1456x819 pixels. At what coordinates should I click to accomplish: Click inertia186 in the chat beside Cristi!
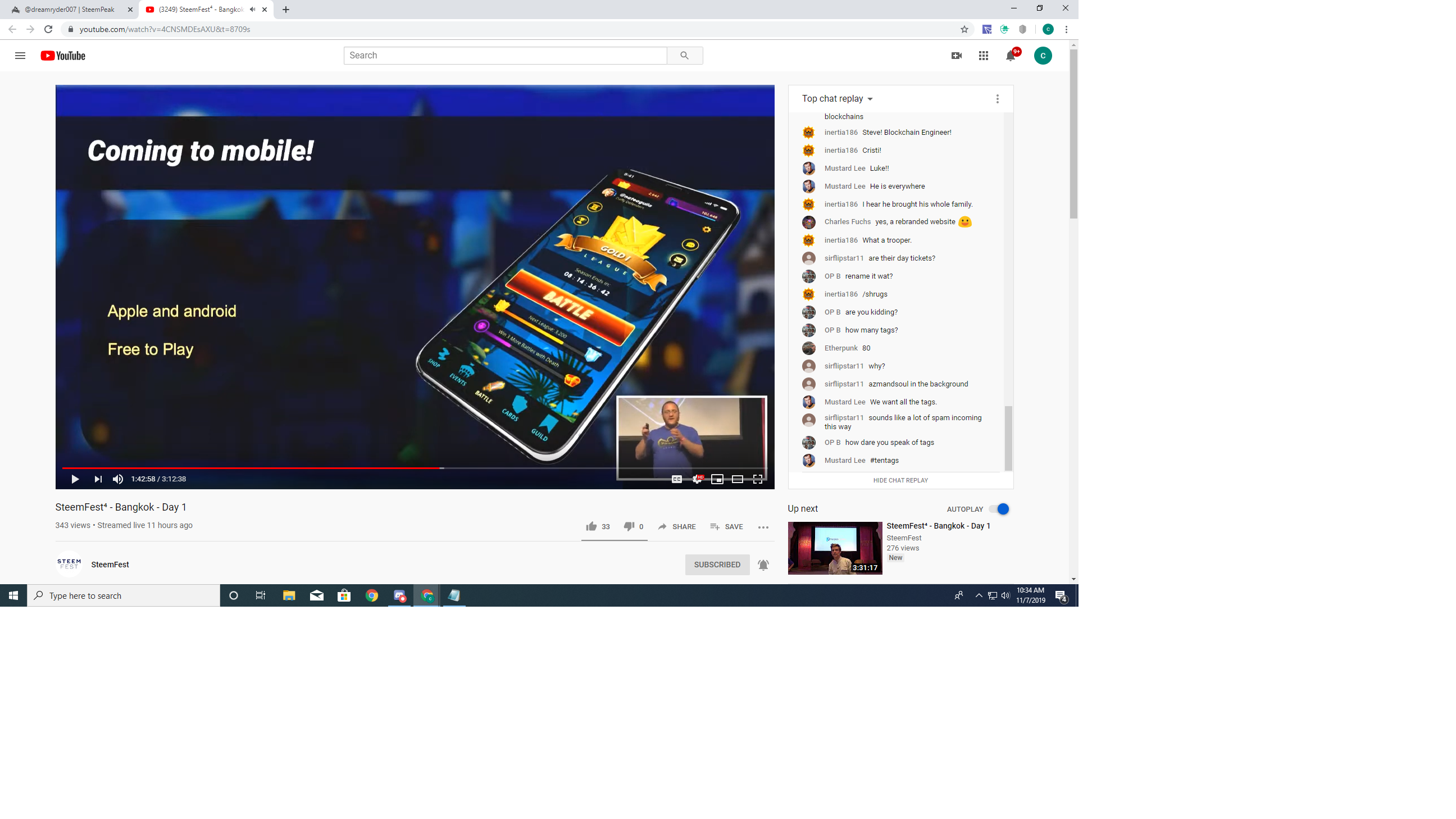840,151
